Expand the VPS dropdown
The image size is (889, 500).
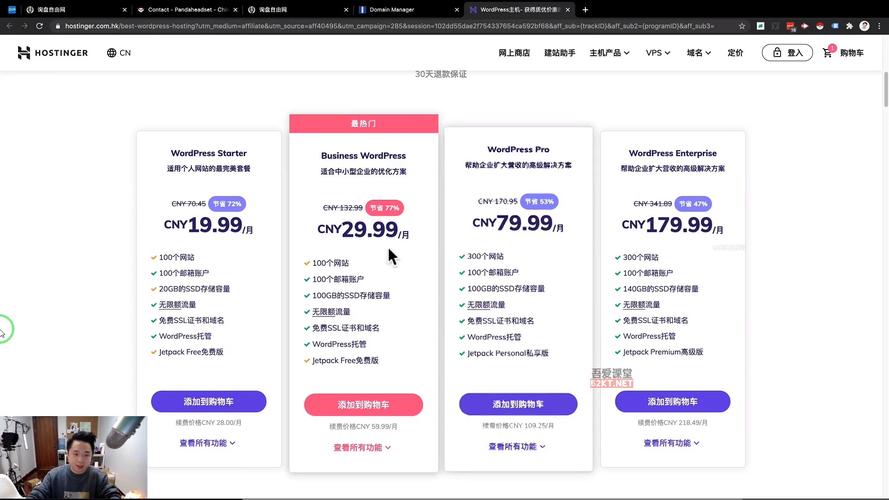(658, 53)
